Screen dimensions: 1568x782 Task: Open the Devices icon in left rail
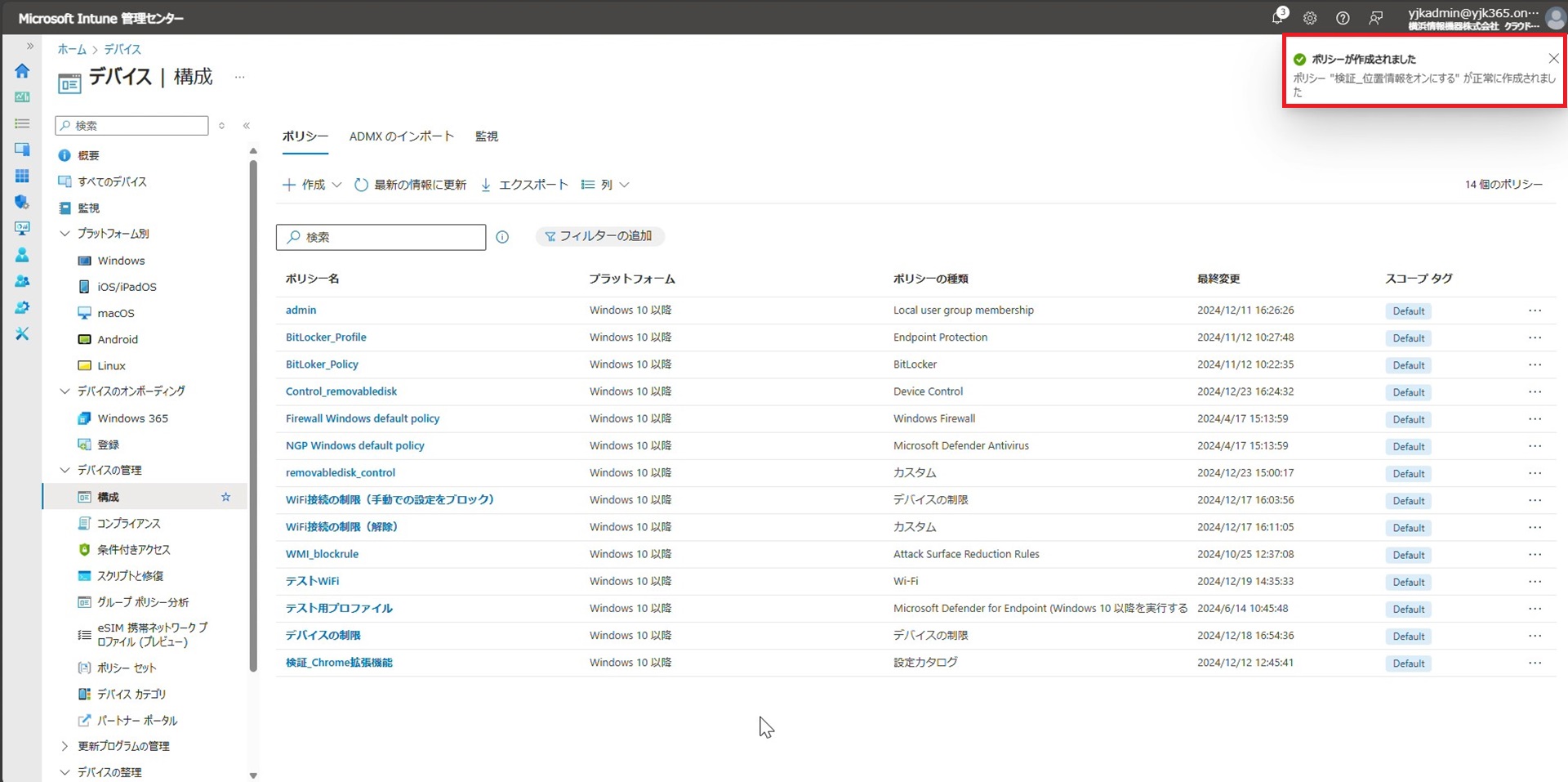(x=22, y=150)
